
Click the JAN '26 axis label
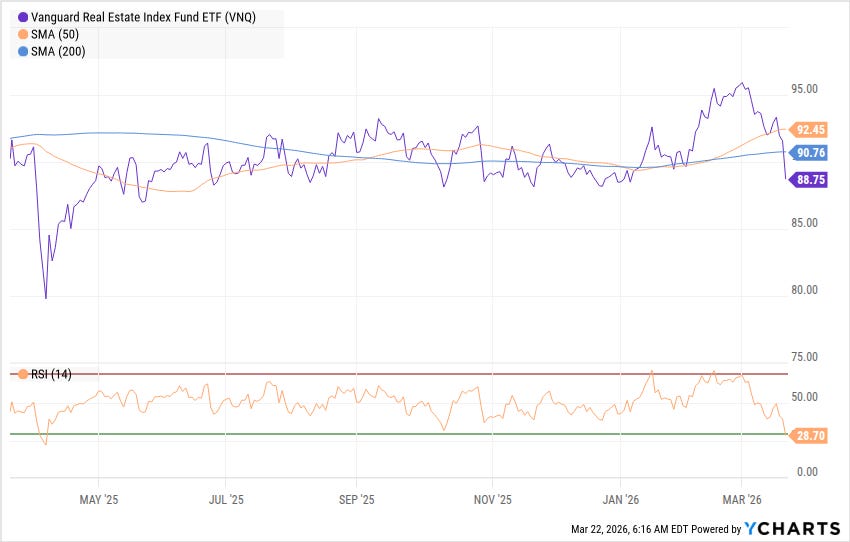(x=621, y=500)
